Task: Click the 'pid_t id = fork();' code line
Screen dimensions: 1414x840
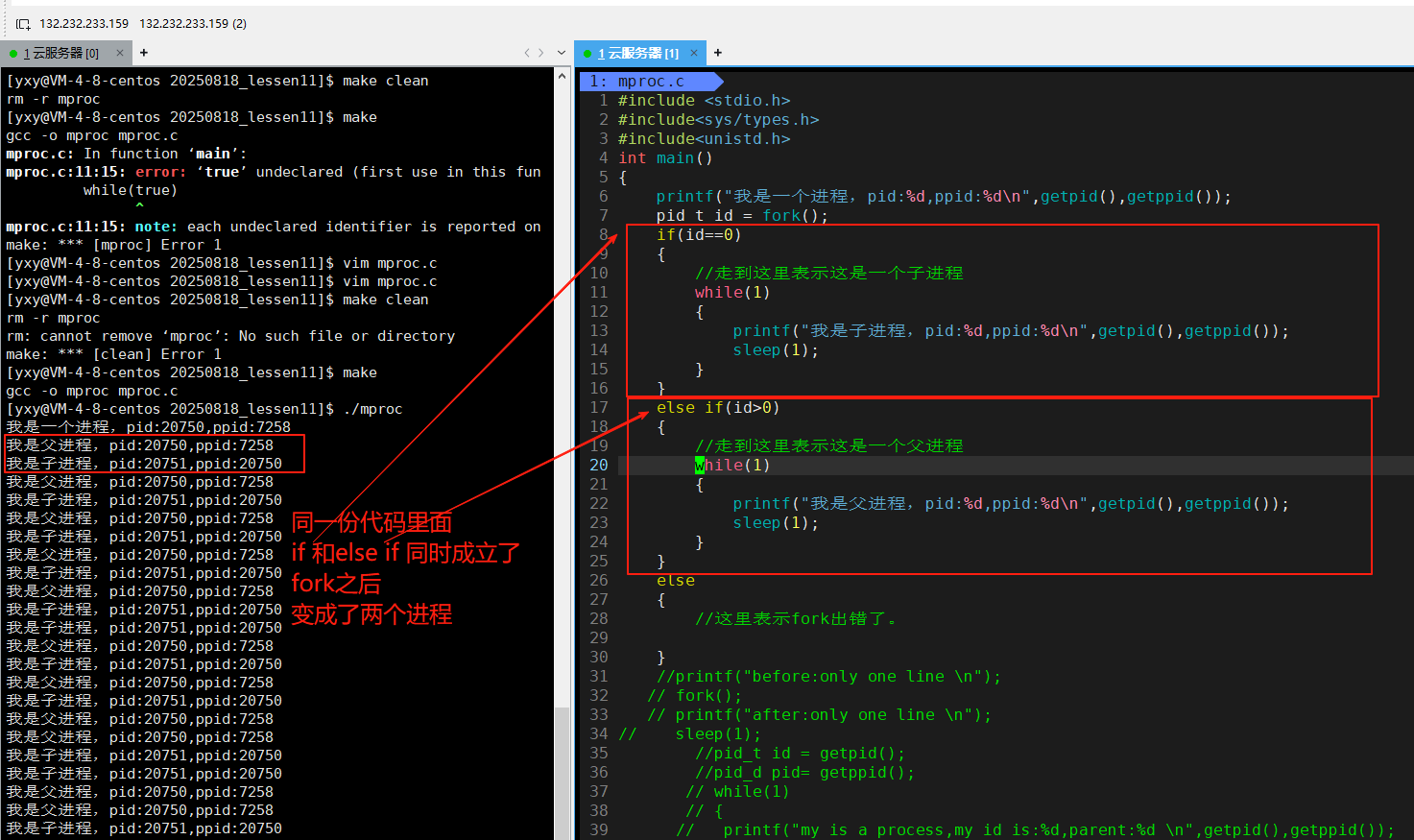Action: (x=742, y=216)
